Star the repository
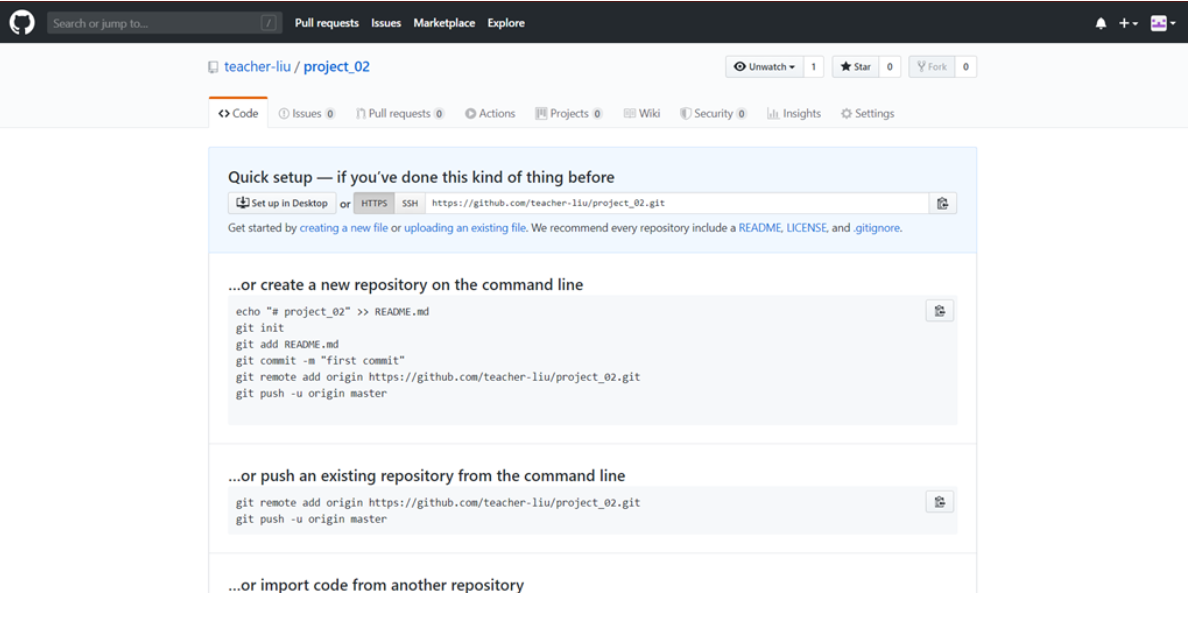 click(855, 67)
